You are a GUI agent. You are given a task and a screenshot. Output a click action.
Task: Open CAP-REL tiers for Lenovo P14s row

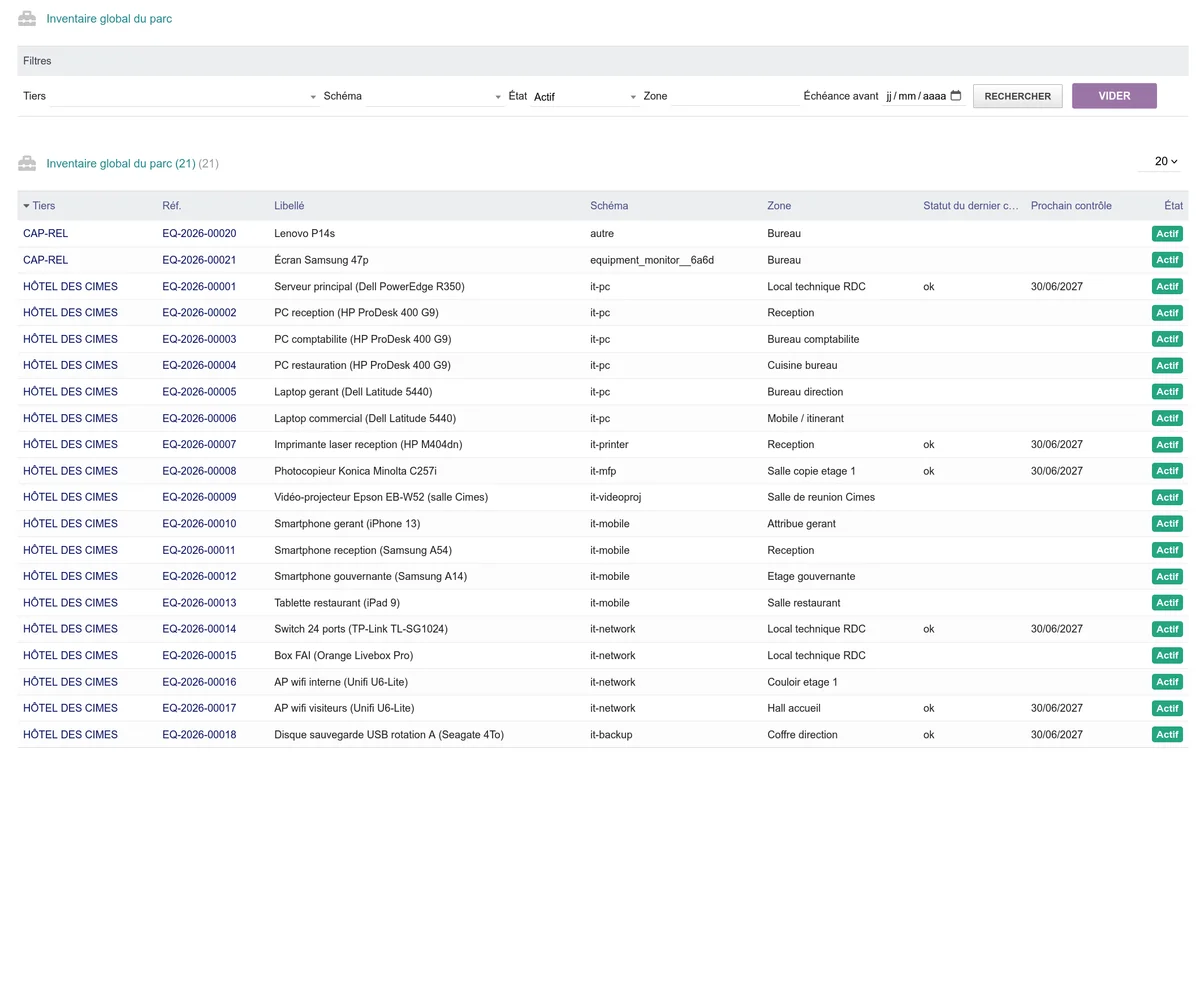click(45, 233)
